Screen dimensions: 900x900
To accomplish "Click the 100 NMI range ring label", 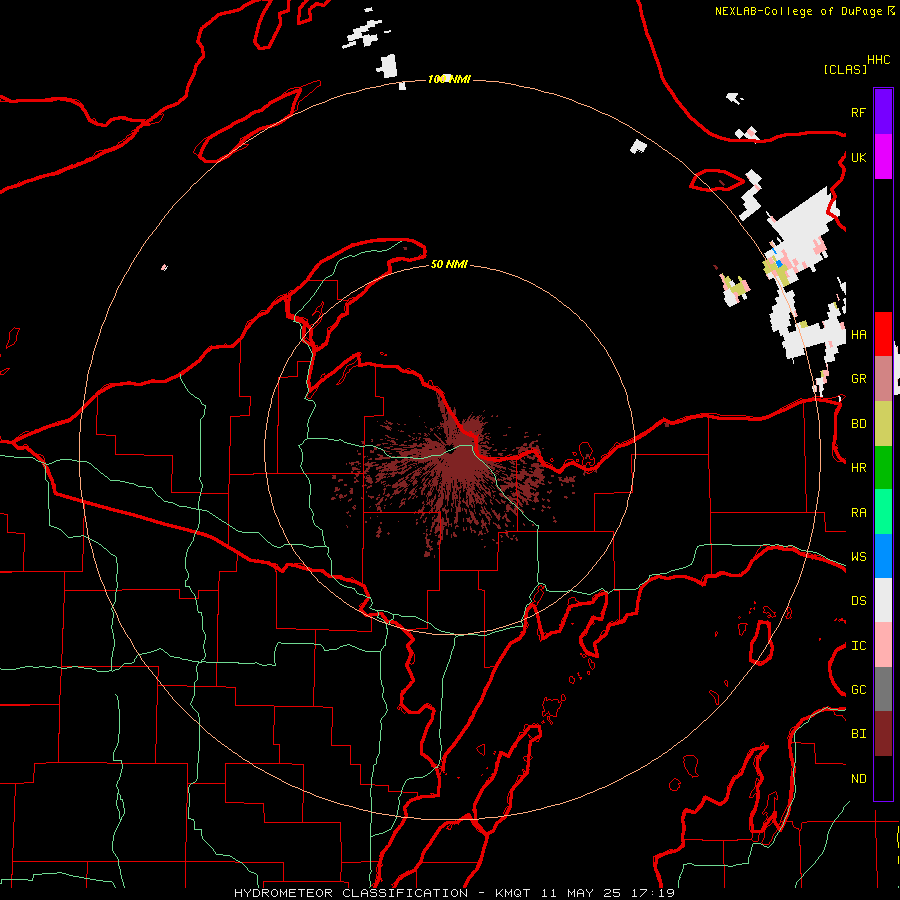I will click(449, 79).
